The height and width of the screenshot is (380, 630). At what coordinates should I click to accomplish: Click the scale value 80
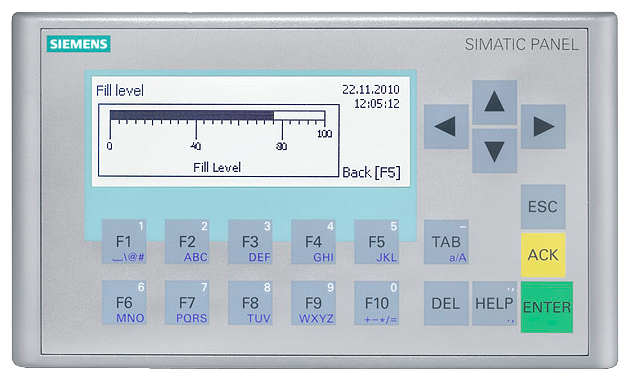pyautogui.click(x=282, y=146)
